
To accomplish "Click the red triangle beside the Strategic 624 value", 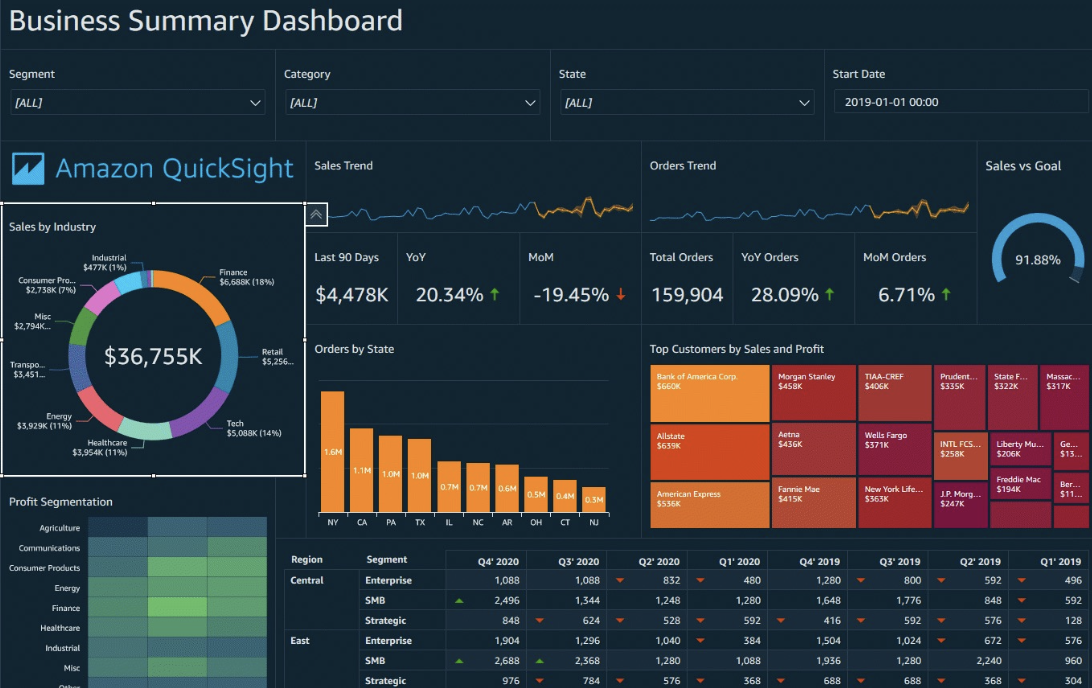I will pos(539,620).
